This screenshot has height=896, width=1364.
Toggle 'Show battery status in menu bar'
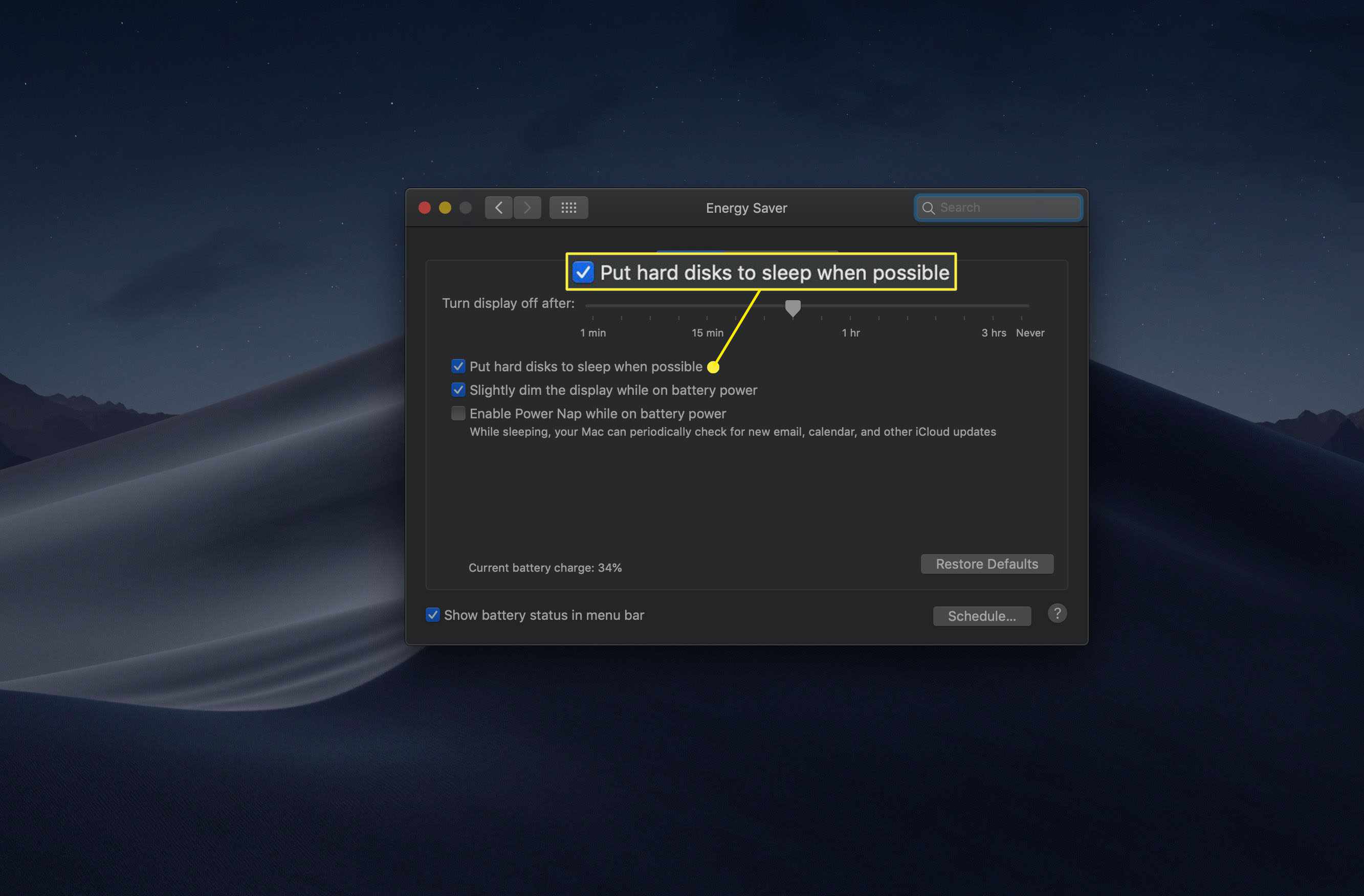(x=432, y=615)
